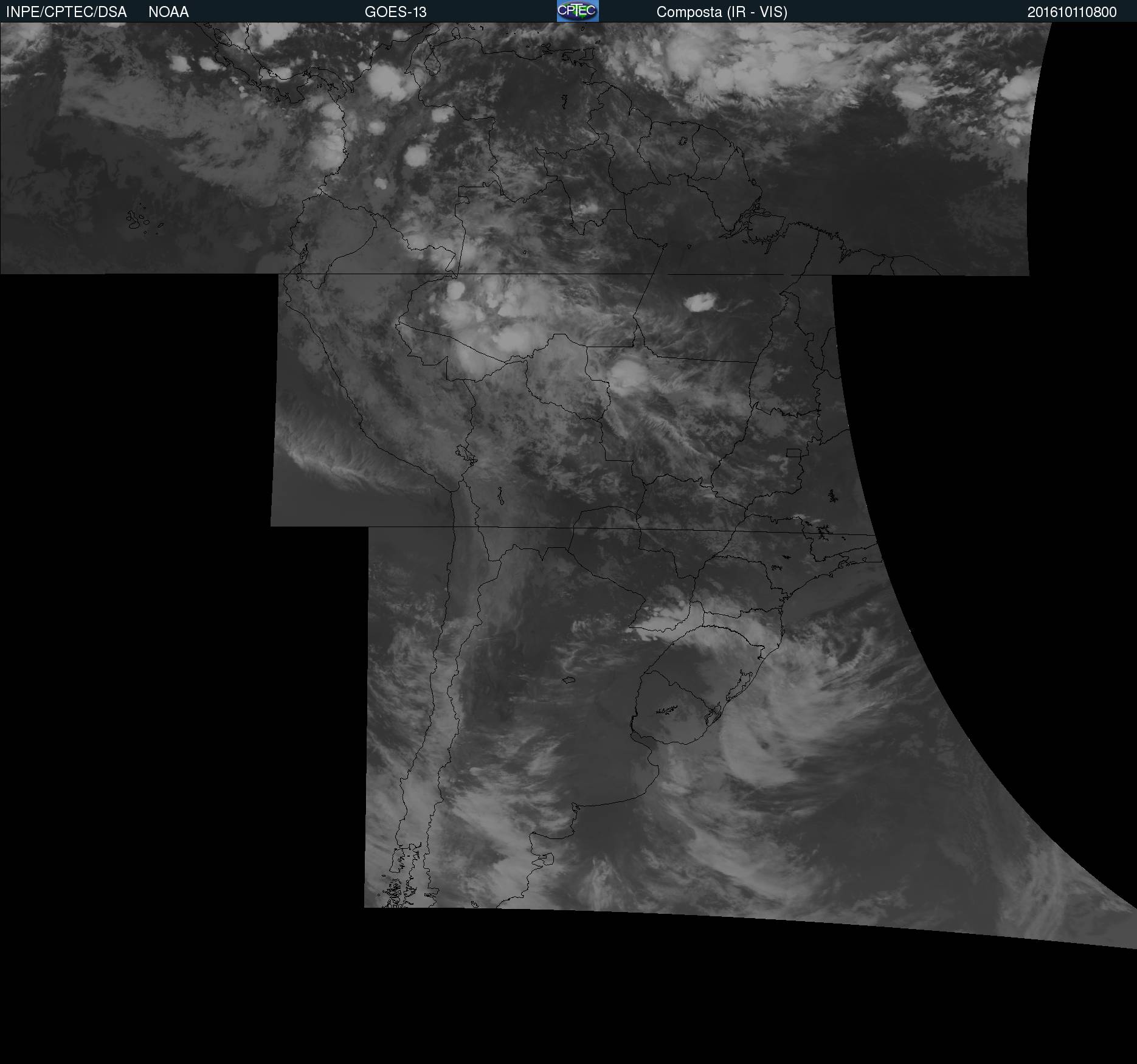Select the bright round cloud over central Brazil

point(626,374)
